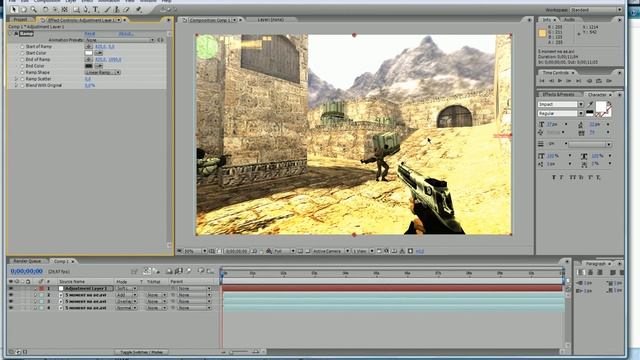Click the Character panel eyedropper
Viewport: 640px width, 360px height.
pyautogui.click(x=590, y=104)
